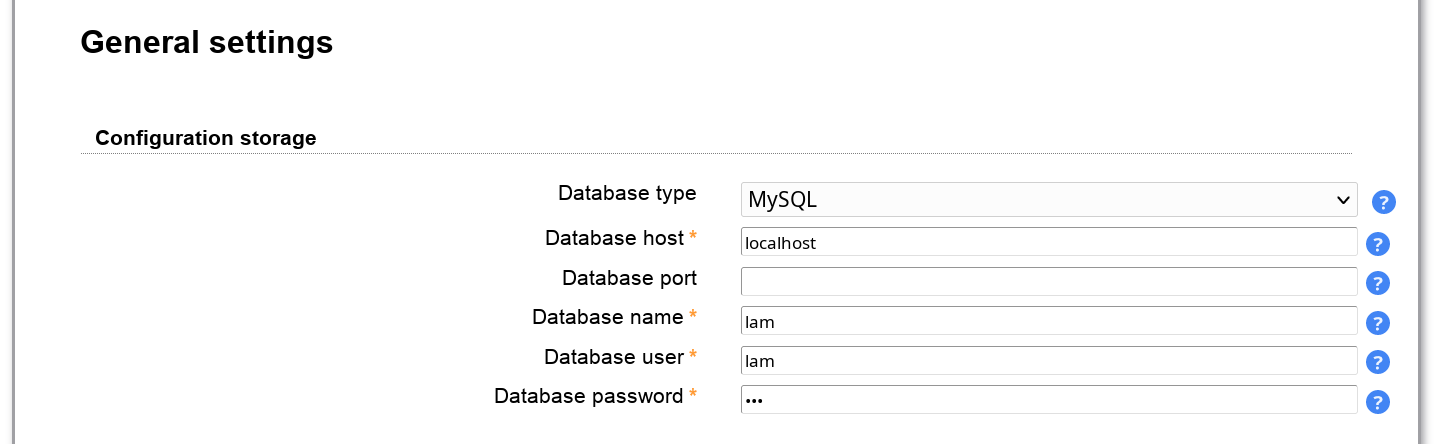View help for Database name
1440x444 pixels.
(1378, 323)
